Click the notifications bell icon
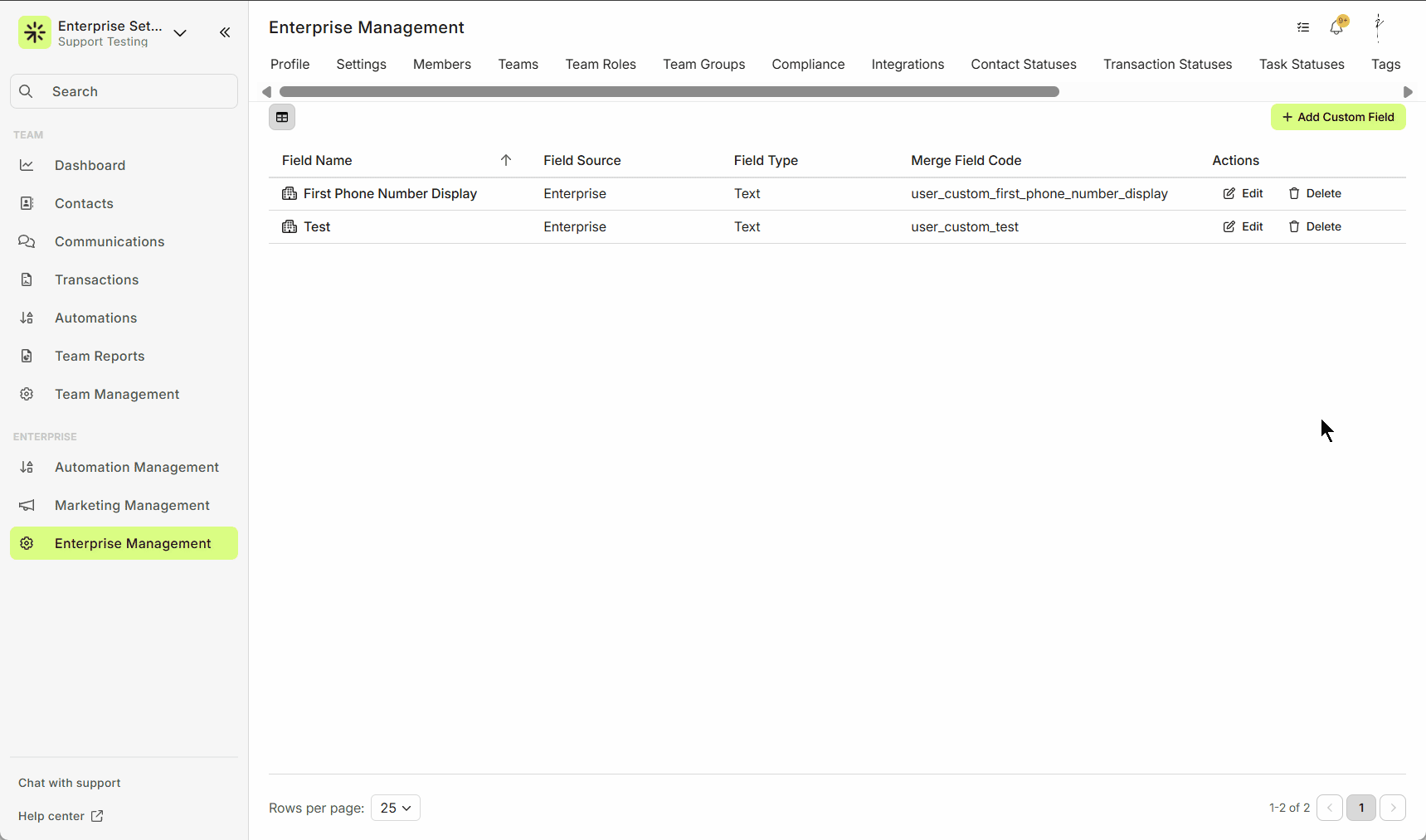This screenshot has width=1426, height=840. tap(1336, 27)
